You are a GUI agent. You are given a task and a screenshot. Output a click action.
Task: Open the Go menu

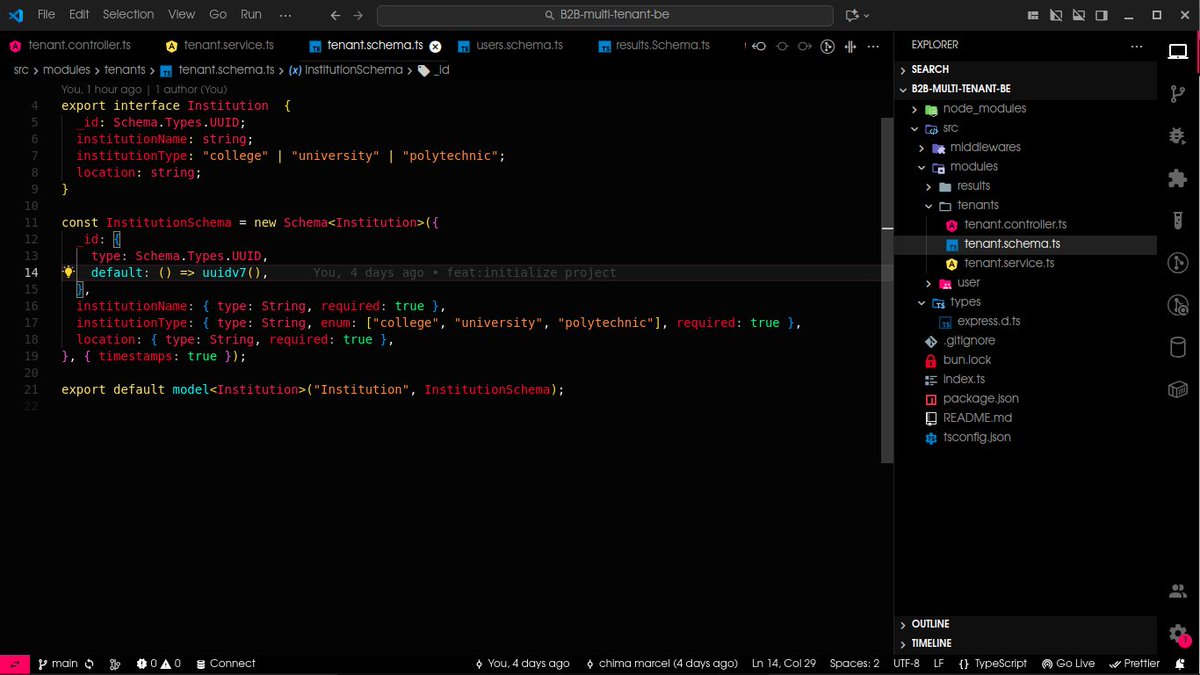218,15
